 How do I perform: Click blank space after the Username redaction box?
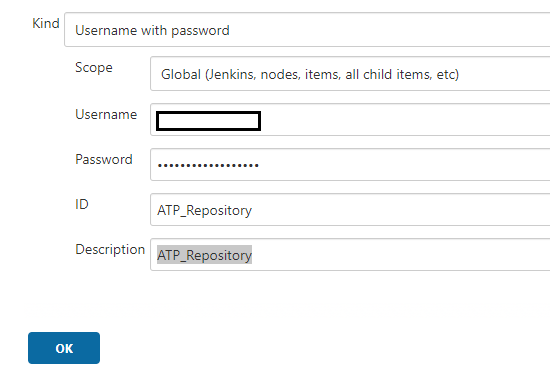pyautogui.click(x=403, y=120)
